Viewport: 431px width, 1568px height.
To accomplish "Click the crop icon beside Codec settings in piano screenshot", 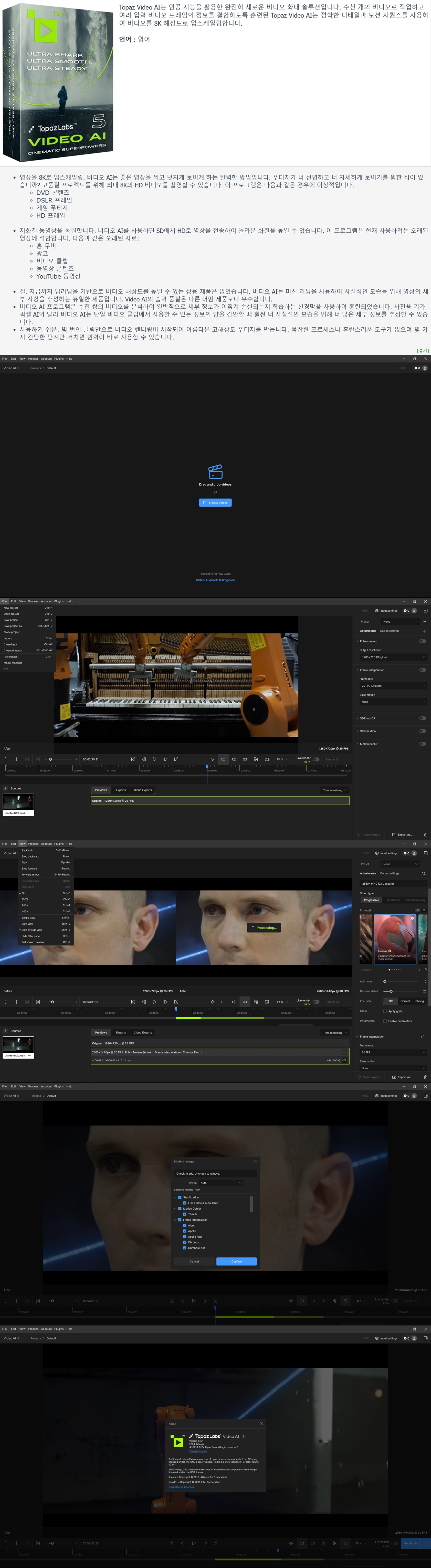I will click(x=424, y=631).
